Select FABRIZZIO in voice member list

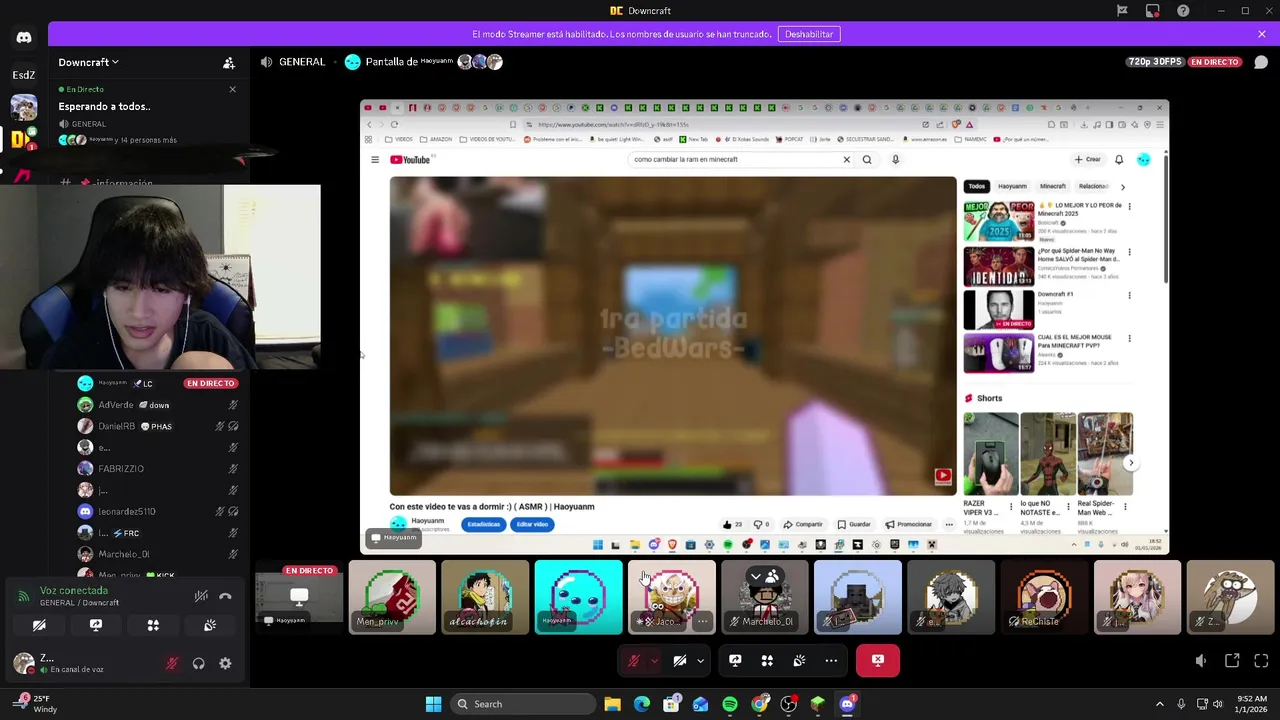coord(158,469)
